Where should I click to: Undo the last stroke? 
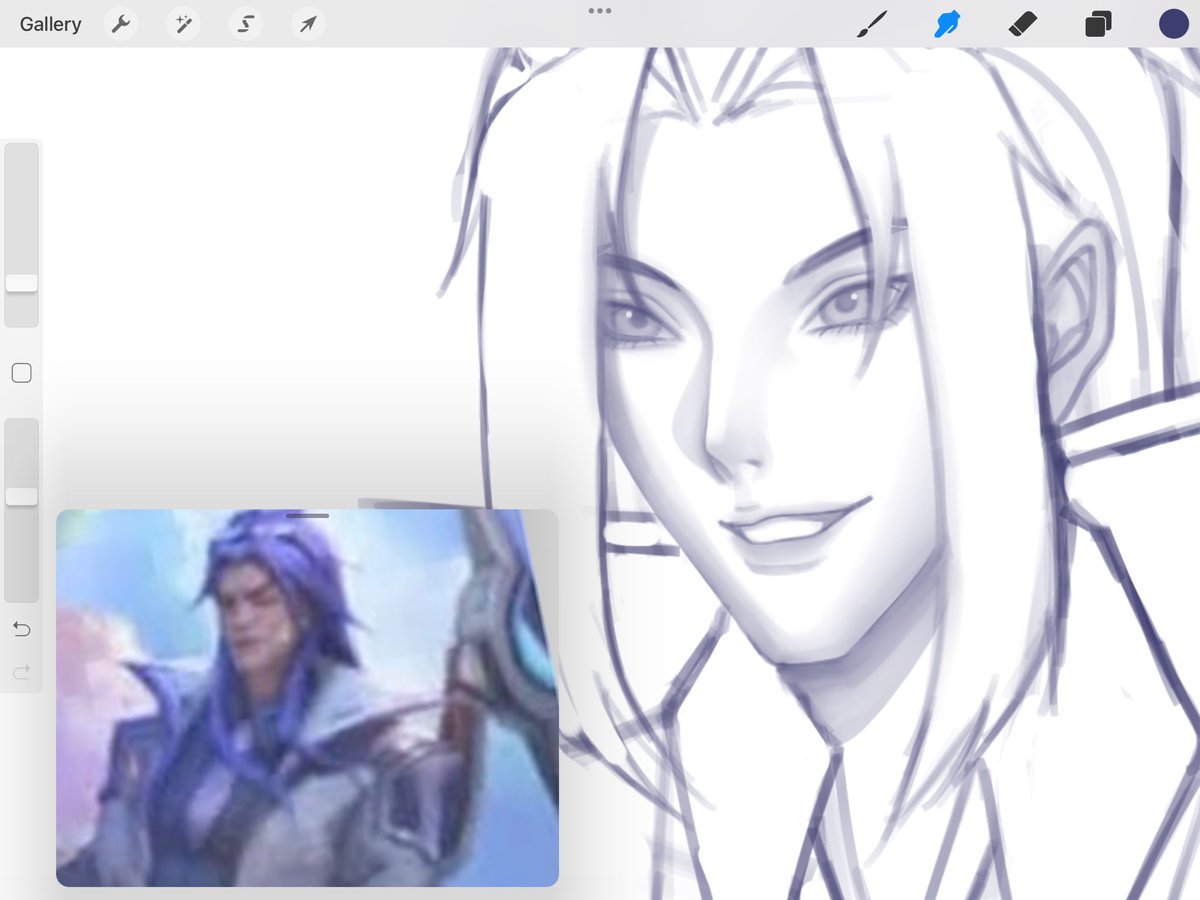[x=21, y=629]
